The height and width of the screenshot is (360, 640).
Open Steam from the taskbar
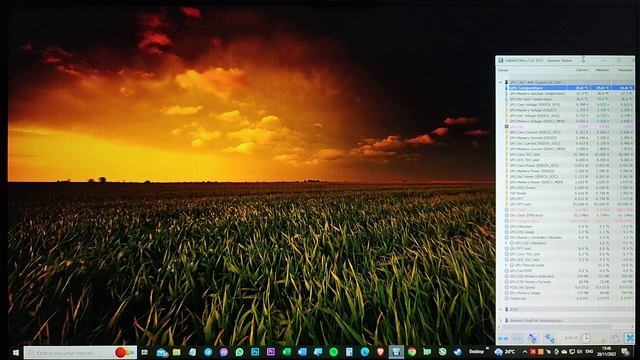pyautogui.click(x=458, y=352)
